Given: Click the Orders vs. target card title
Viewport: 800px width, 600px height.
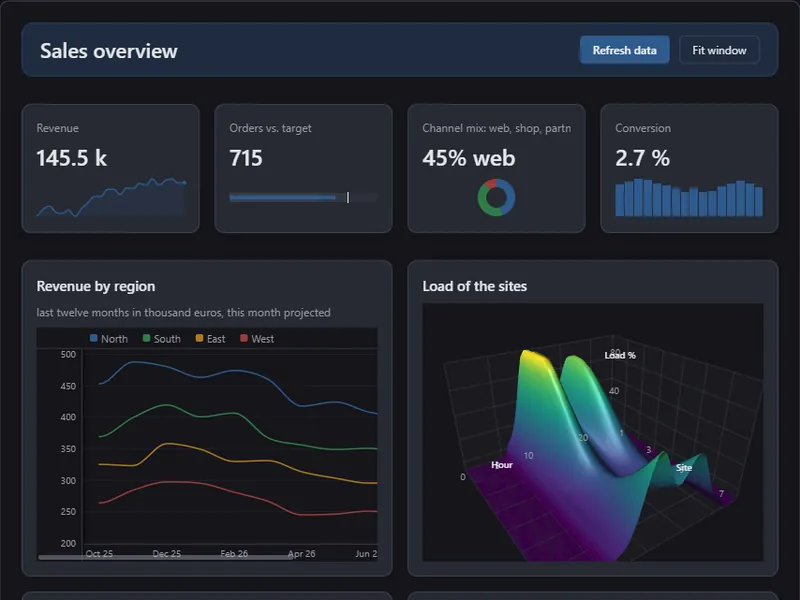Looking at the screenshot, I should (270, 128).
